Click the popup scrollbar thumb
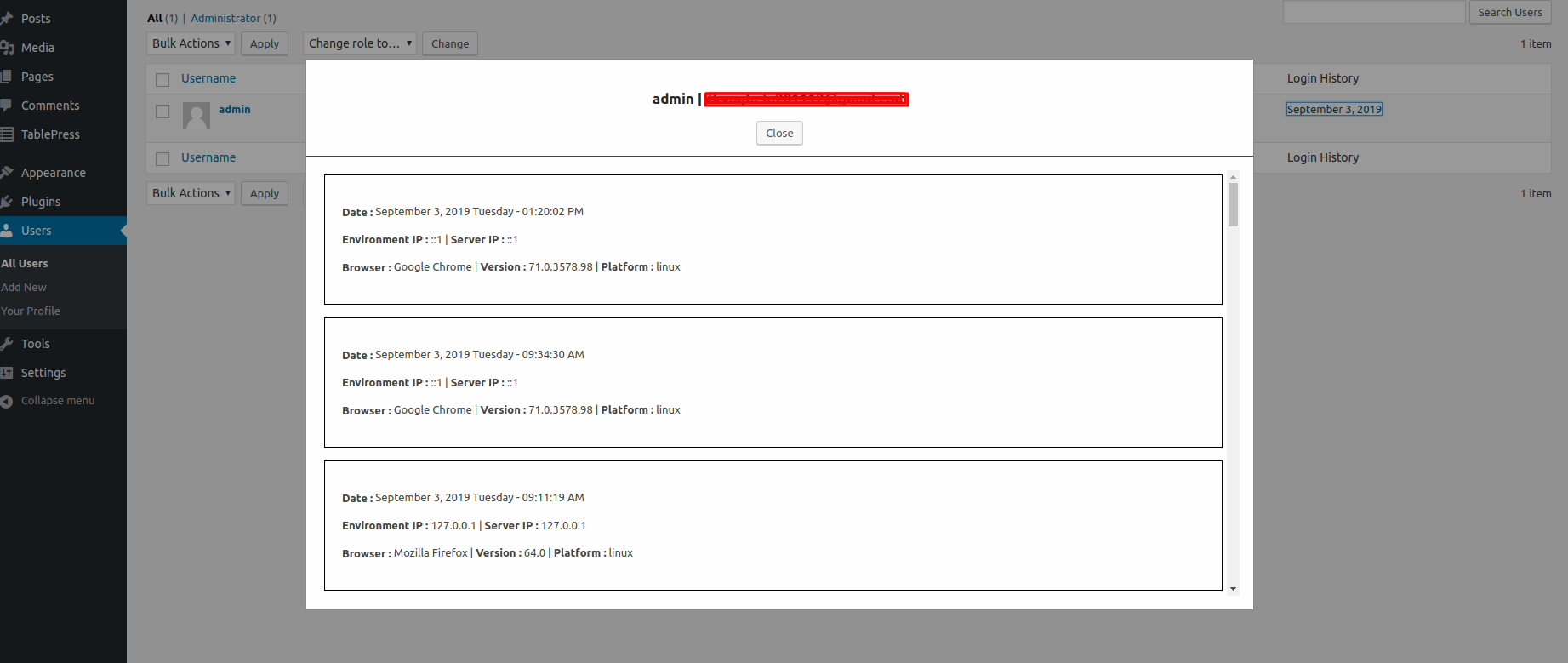 [x=1233, y=205]
